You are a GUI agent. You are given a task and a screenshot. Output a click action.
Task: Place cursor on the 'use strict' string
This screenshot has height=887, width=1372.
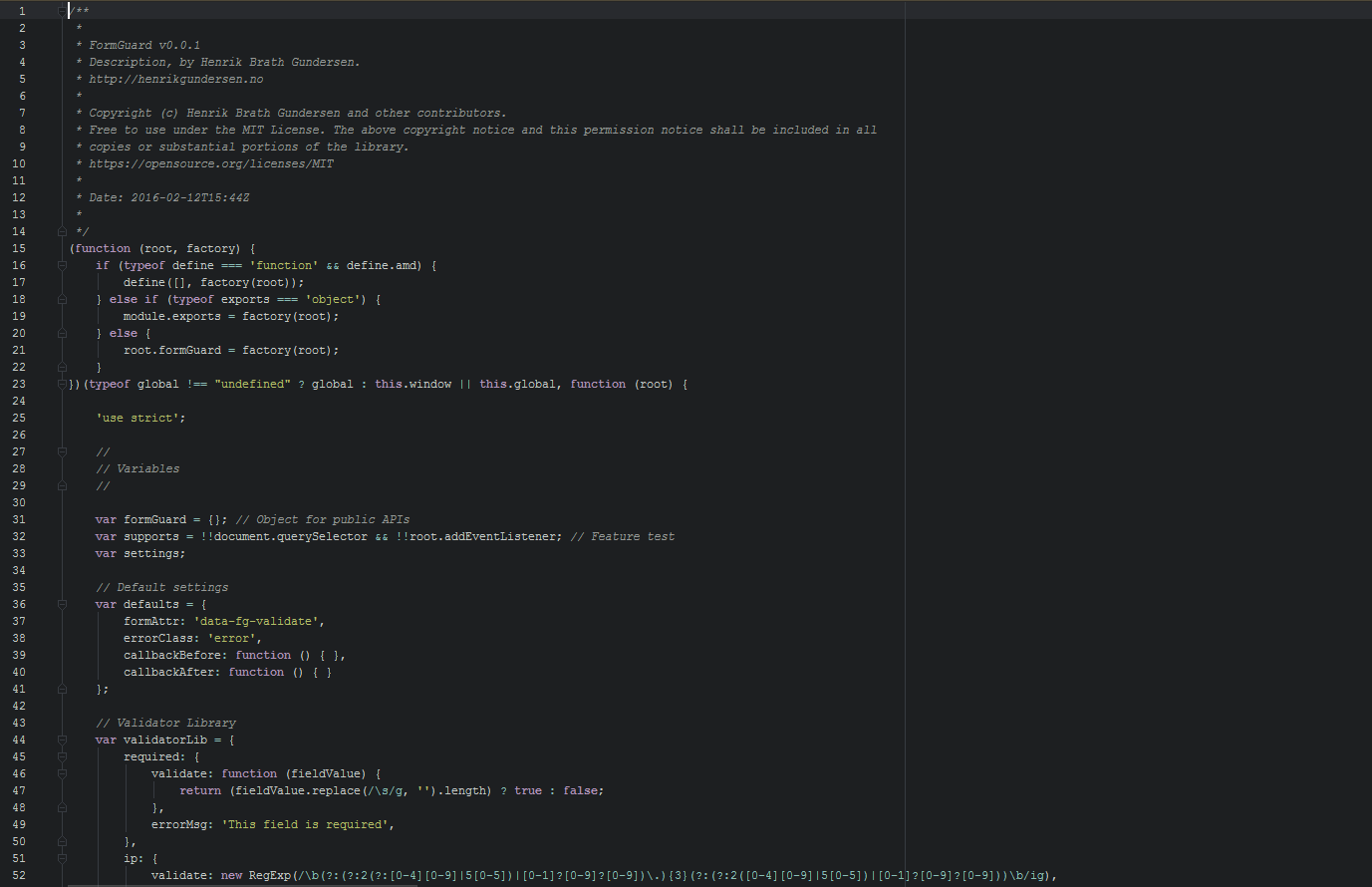[x=140, y=418]
